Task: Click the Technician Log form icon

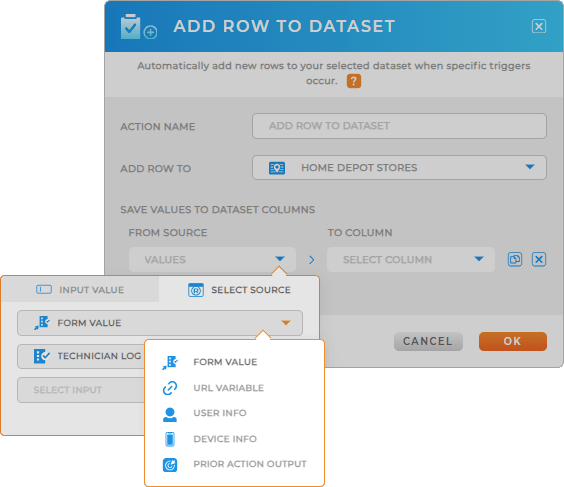Action: point(42,356)
